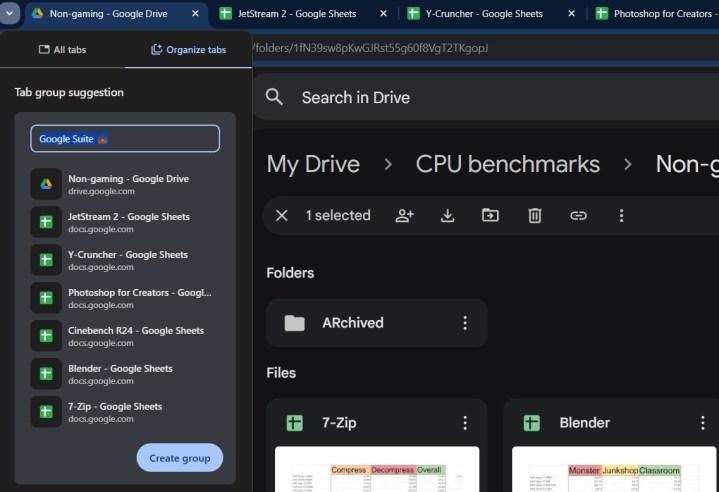Select the Organize tabs panel tab
Screen dimensions: 719x492
[x=188, y=49]
